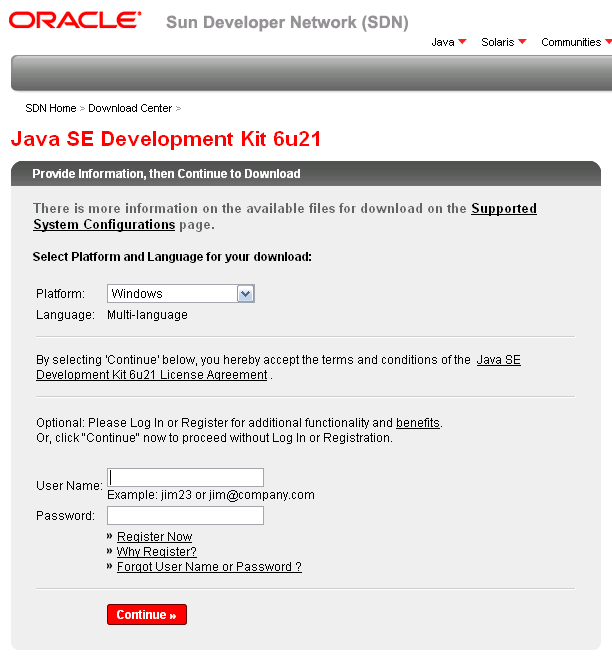The image size is (612, 659).
Task: Click the Provide Information, then Continue header
Action: pos(166,174)
